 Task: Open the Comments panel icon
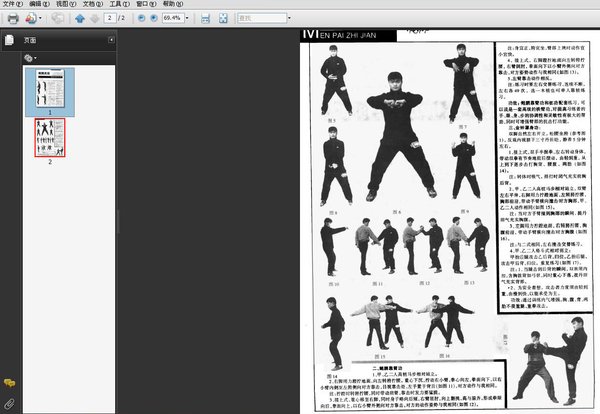click(9, 383)
